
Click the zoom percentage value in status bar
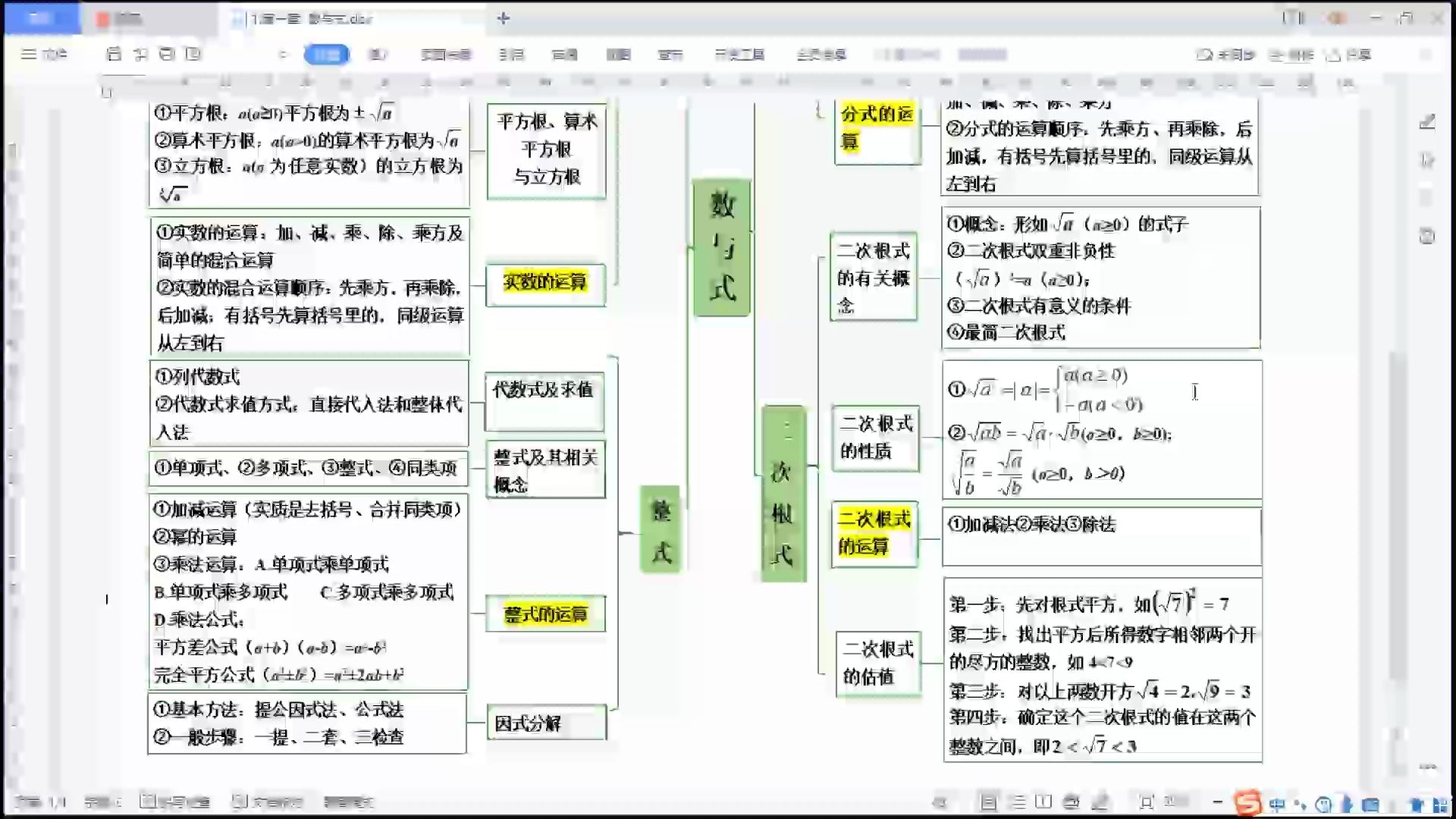pos(1176,802)
